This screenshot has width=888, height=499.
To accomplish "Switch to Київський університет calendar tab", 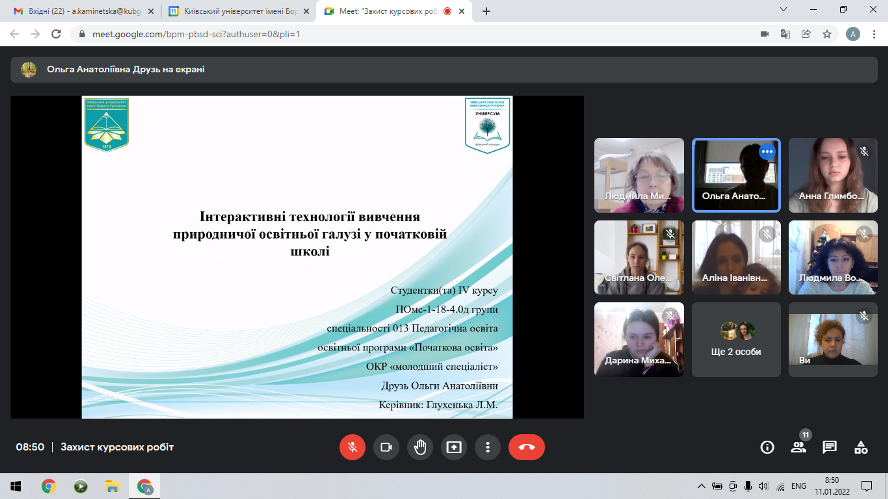I will pos(238,11).
